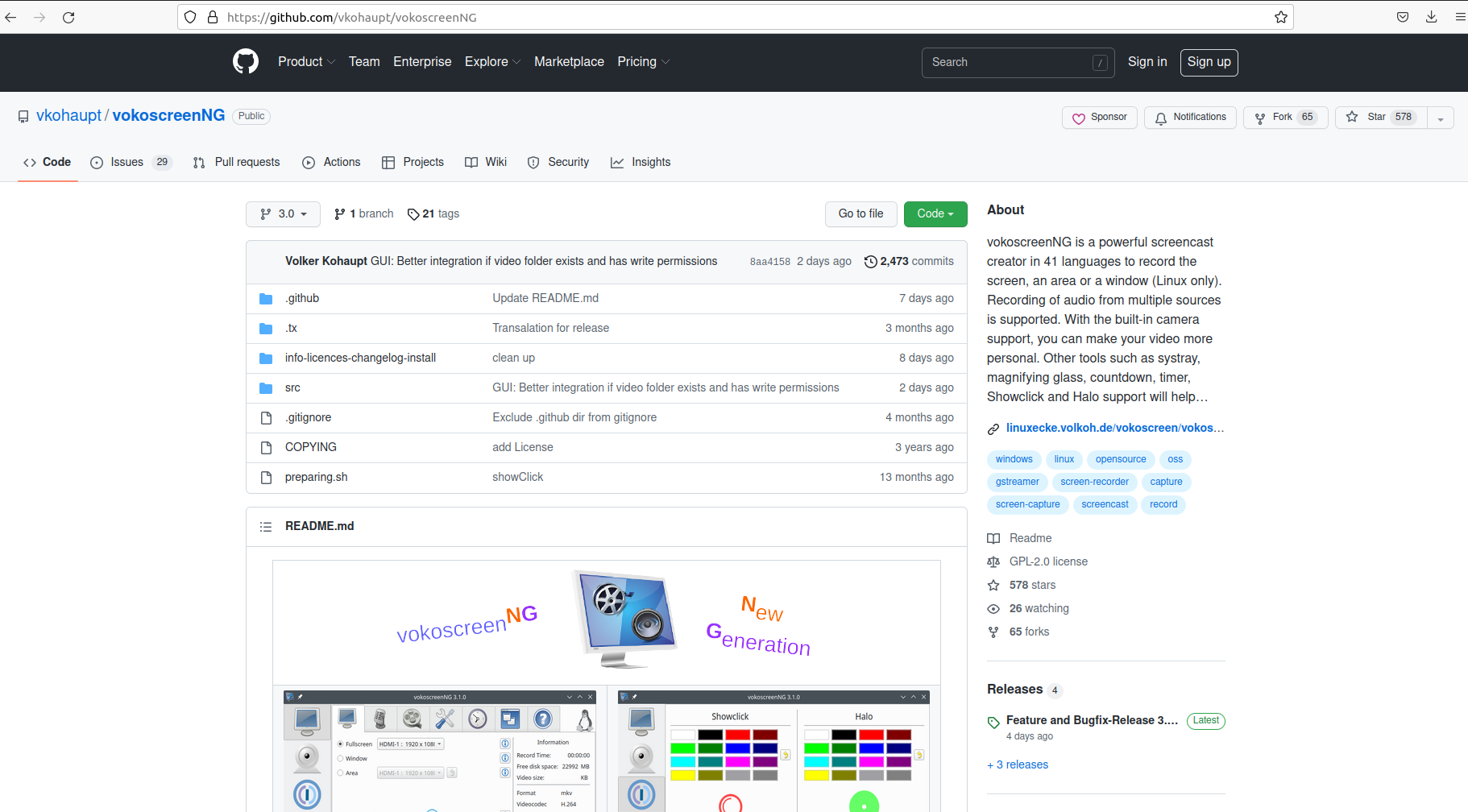Open the shield tracking protection icon
The width and height of the screenshot is (1468, 812).
190,17
